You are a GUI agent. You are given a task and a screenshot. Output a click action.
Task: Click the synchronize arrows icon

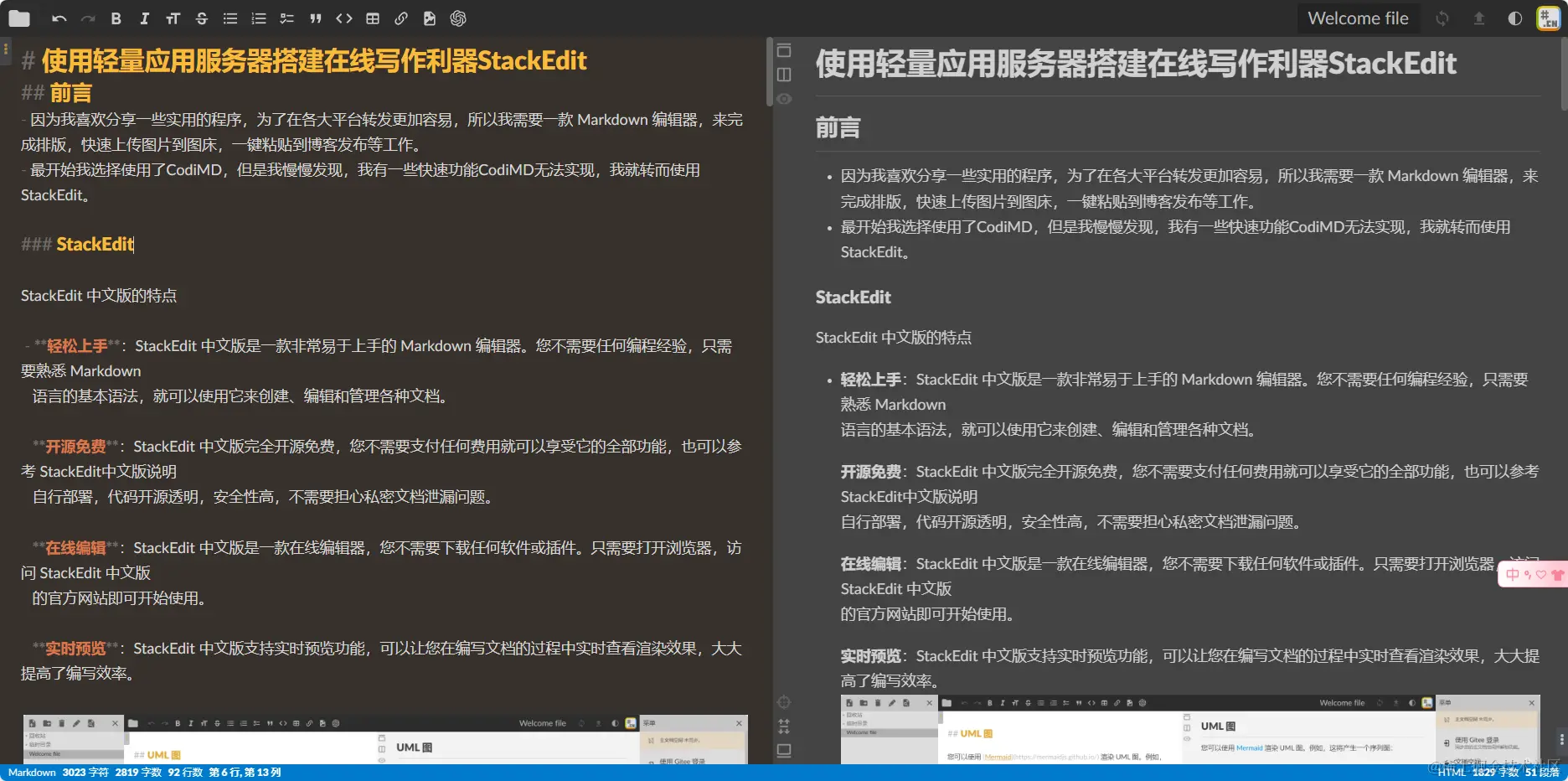point(1442,18)
